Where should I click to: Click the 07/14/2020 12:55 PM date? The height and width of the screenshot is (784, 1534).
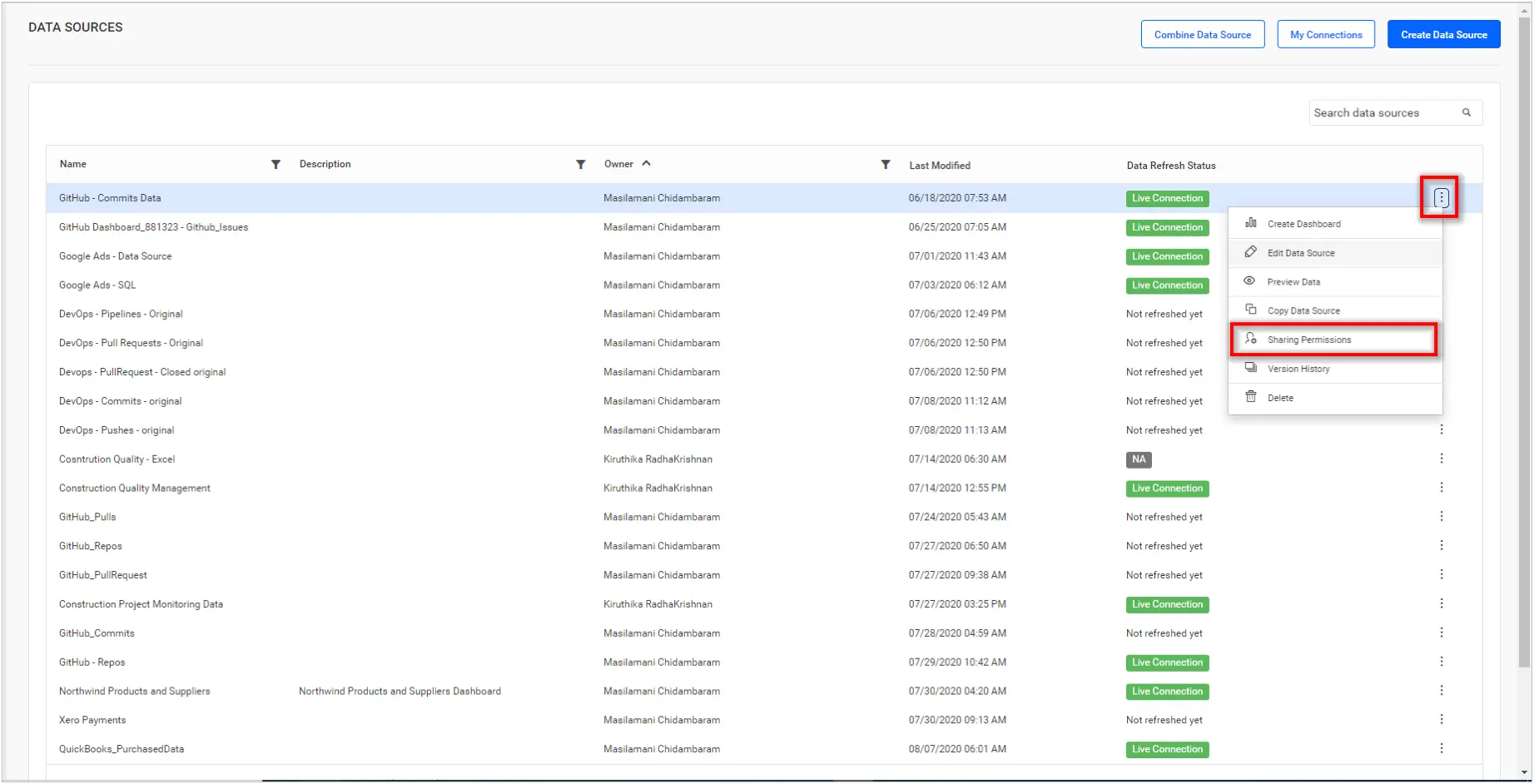point(957,489)
